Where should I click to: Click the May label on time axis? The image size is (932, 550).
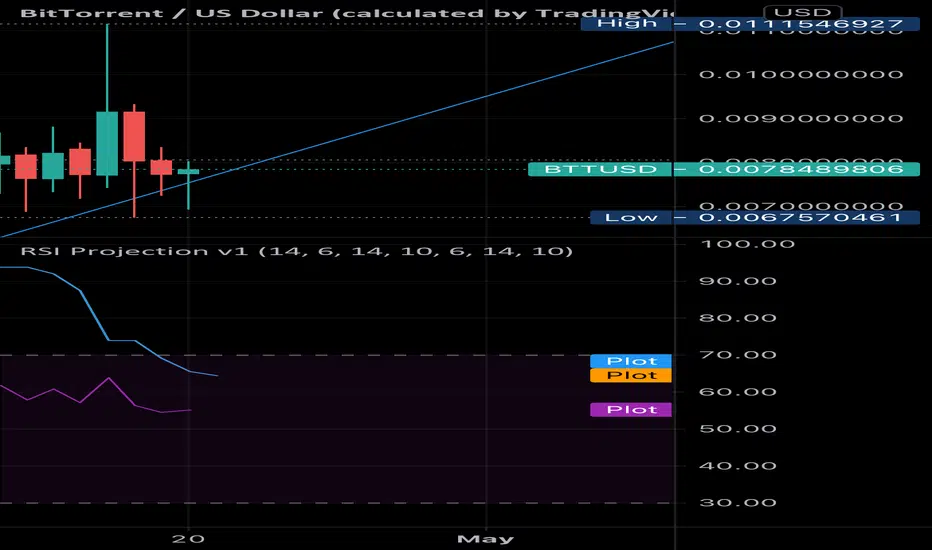[485, 539]
